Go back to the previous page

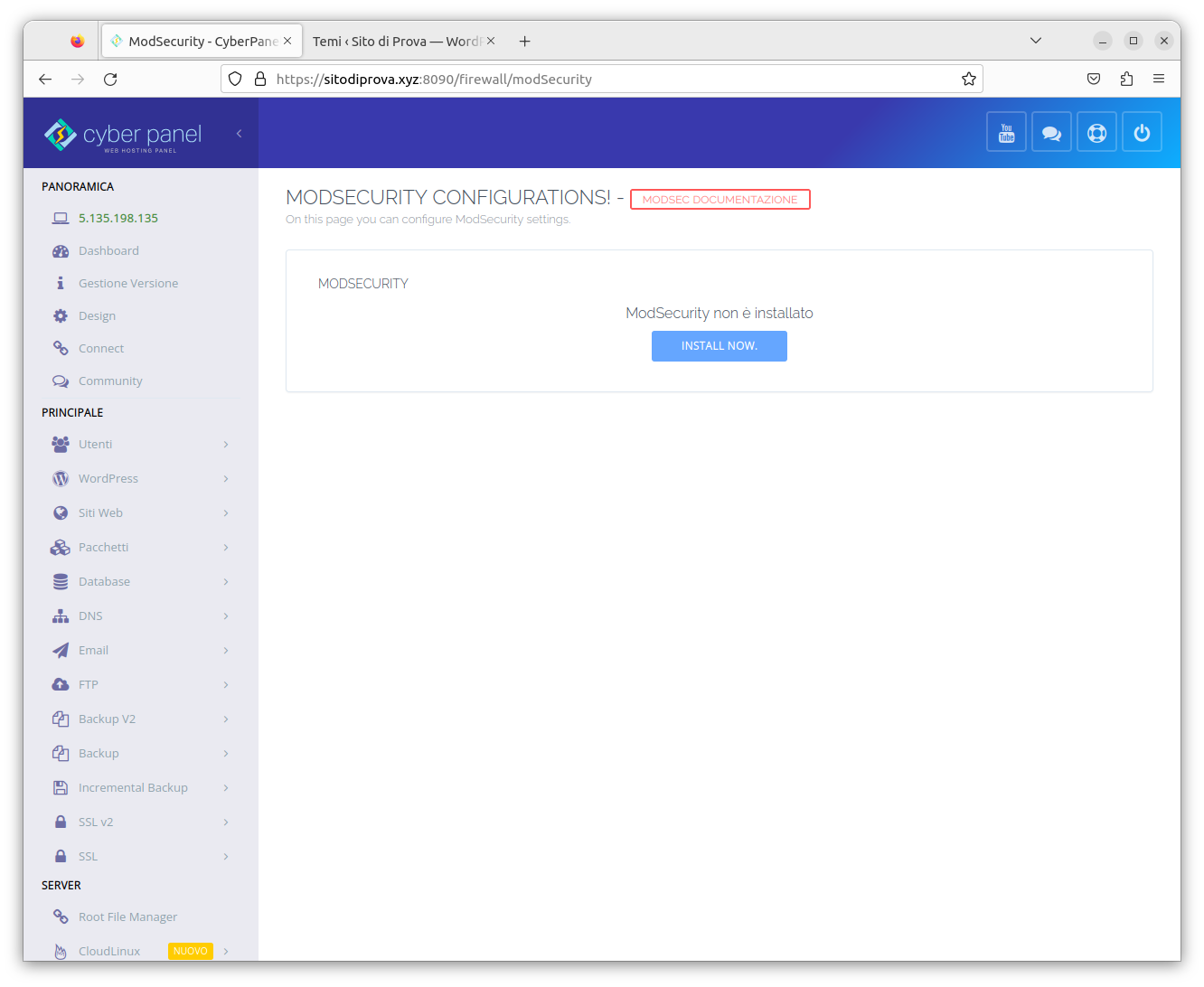point(45,79)
